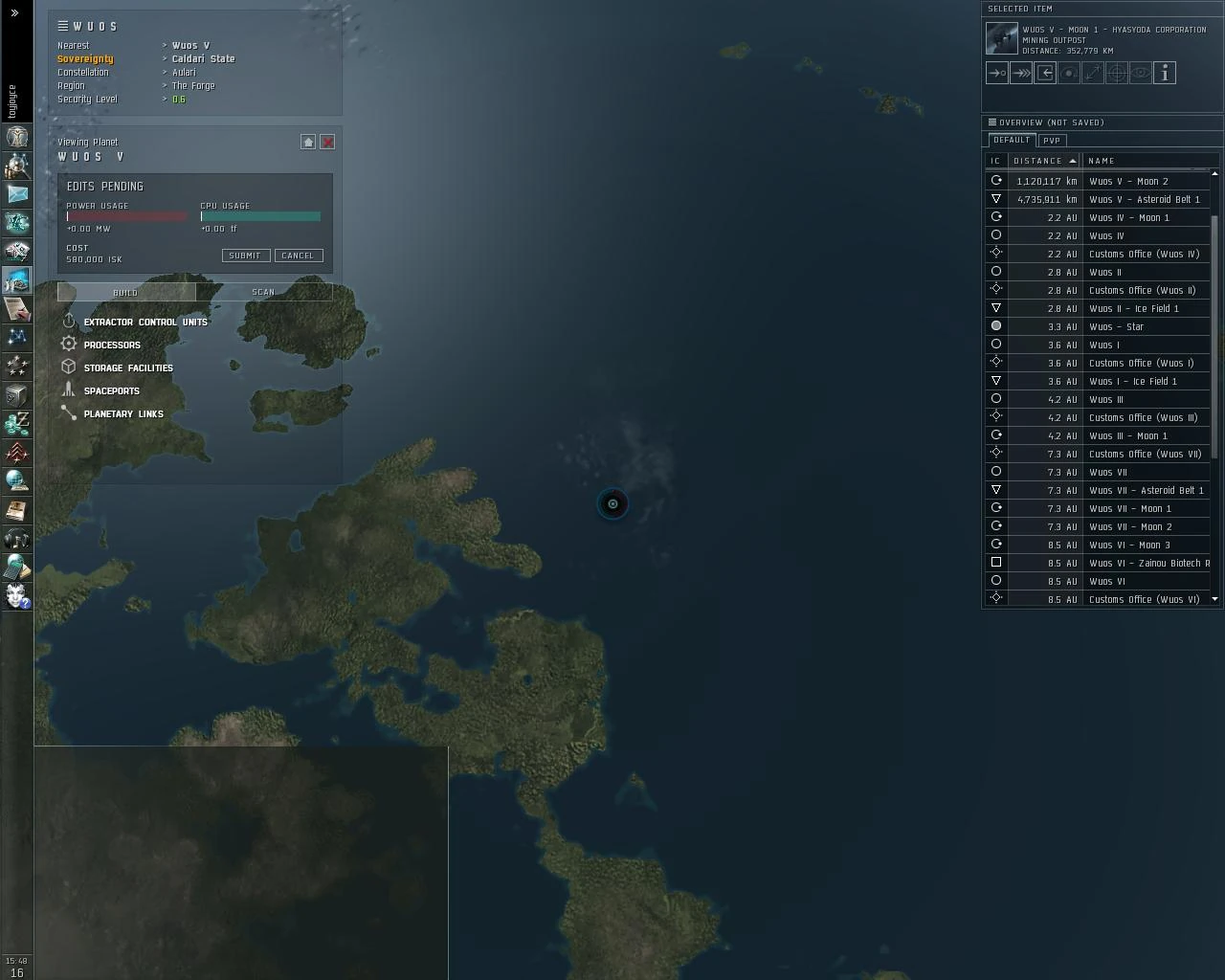Click the Lock Target crosshair icon
The image size is (1225, 980).
pos(1117,73)
